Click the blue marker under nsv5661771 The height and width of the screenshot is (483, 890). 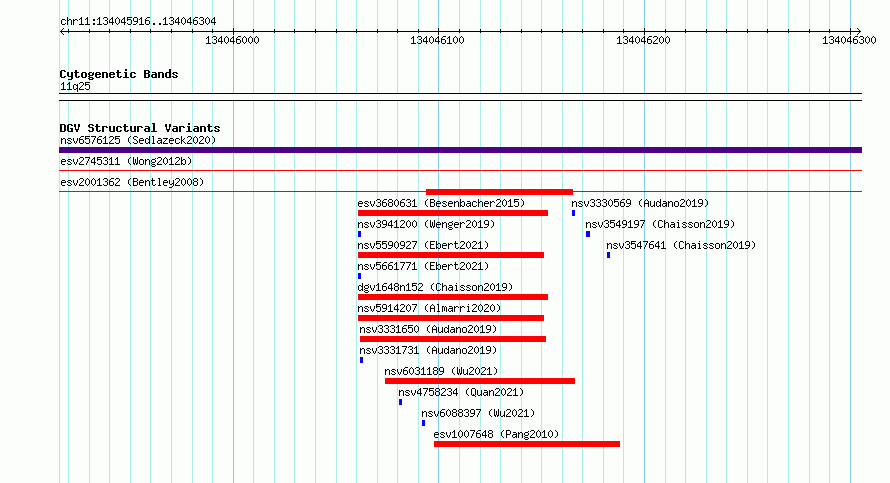(x=359, y=276)
